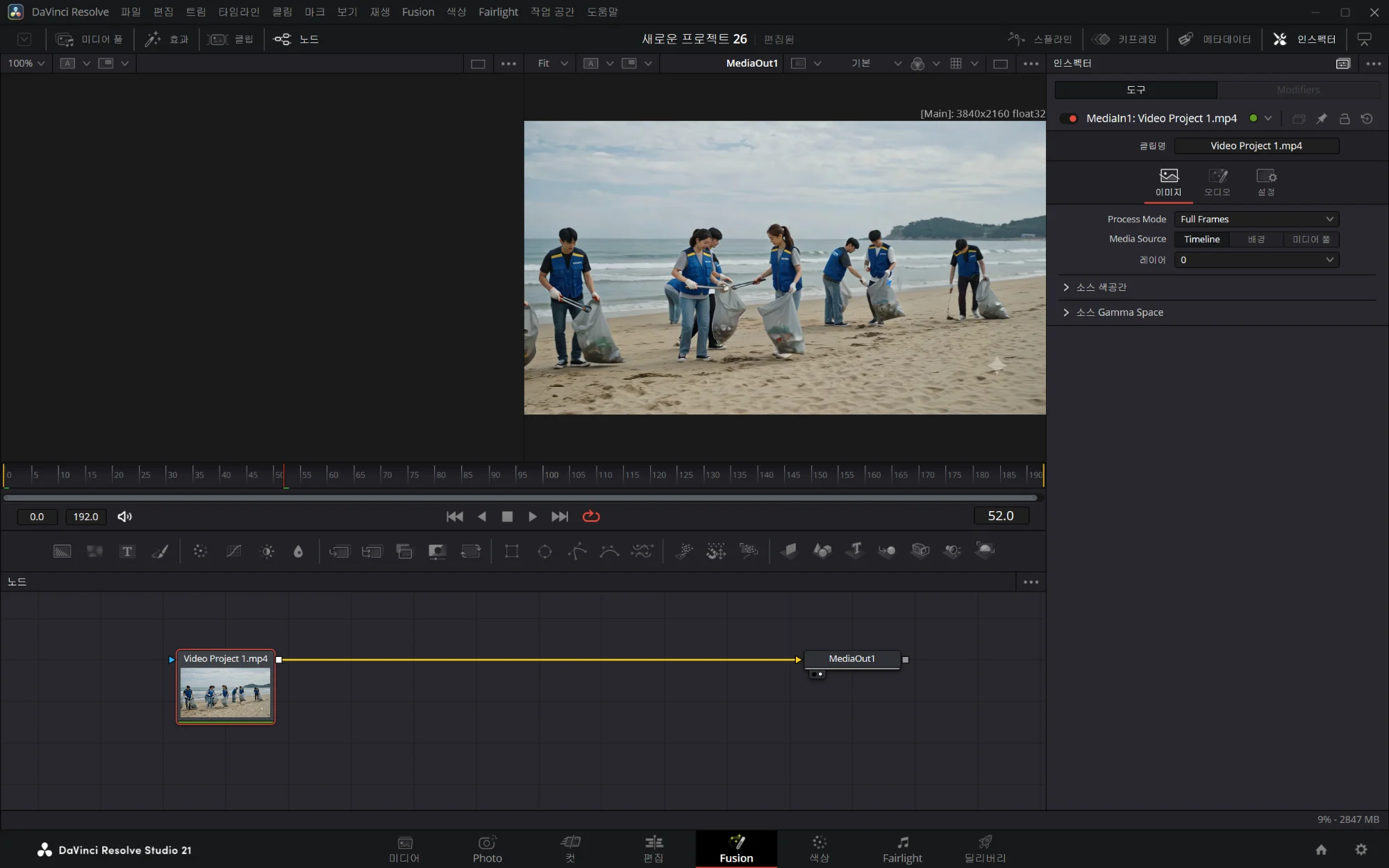
Task: Click the 키프레임 button in top toolbar
Action: tap(1125, 40)
